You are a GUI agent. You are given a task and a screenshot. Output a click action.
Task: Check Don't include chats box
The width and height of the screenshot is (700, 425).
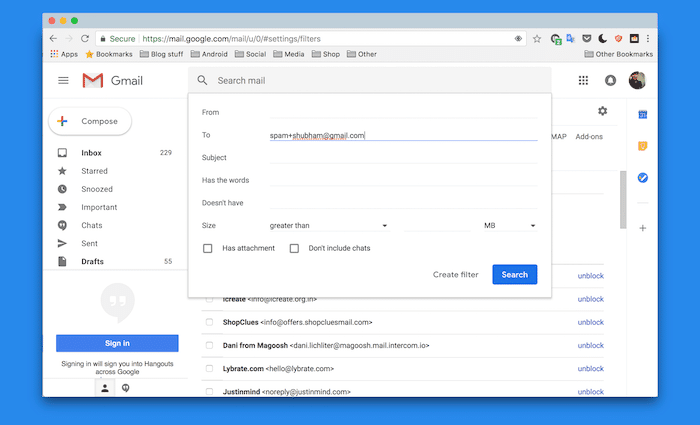tap(294, 248)
